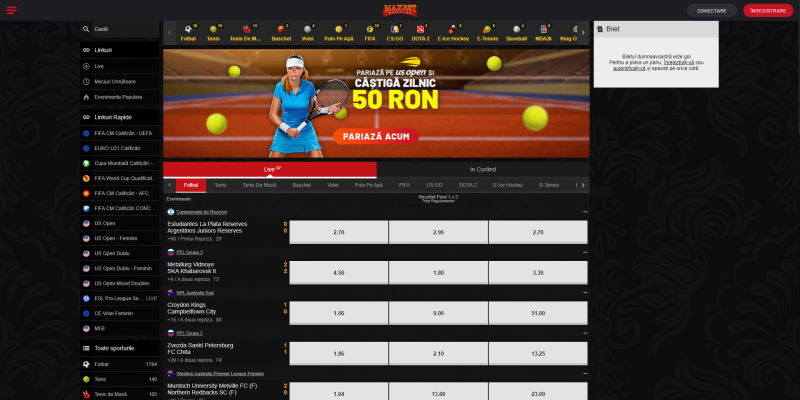Open FIFA CM Calificări - AFC quick link

click(x=120, y=193)
